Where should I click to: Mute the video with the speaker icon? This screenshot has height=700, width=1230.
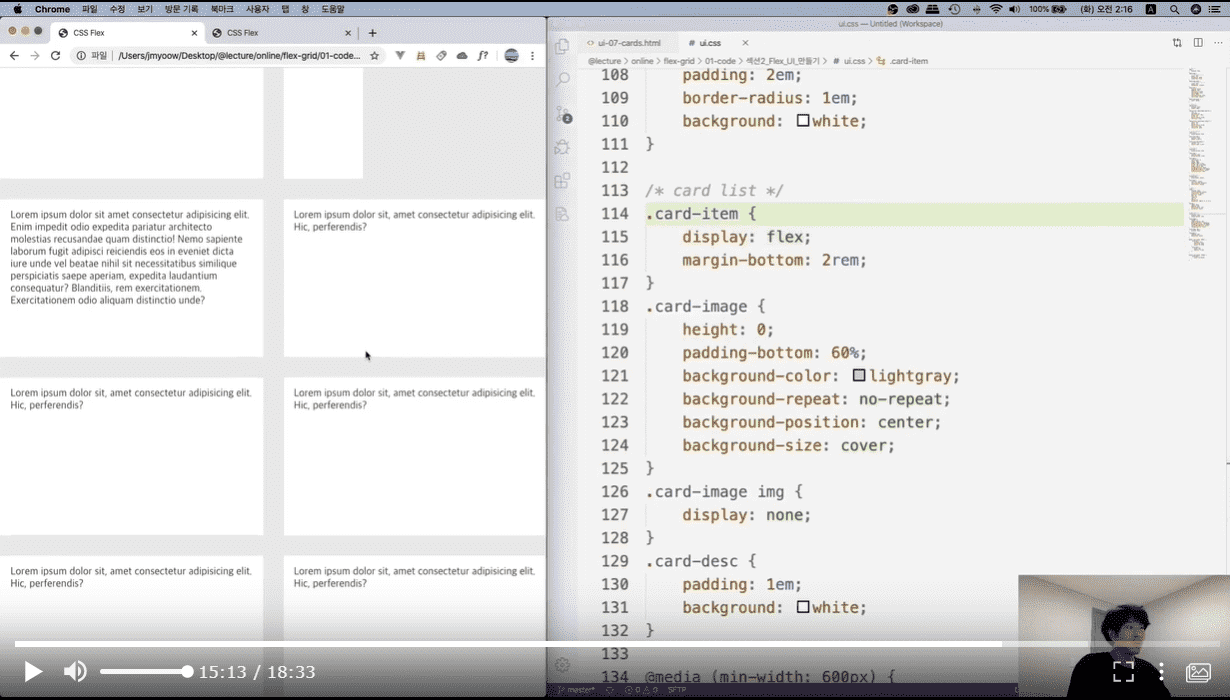pyautogui.click(x=75, y=672)
